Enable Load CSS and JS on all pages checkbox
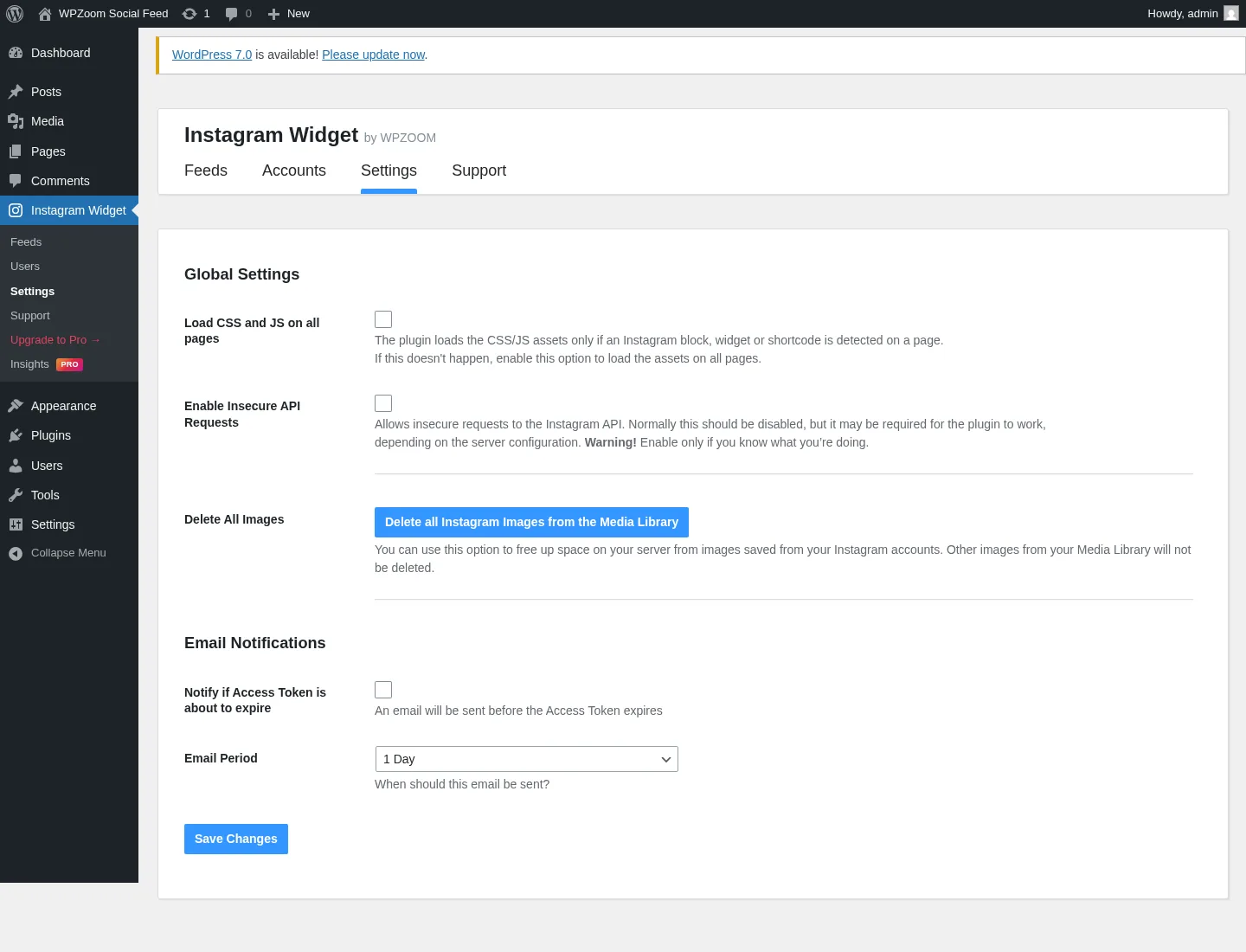This screenshot has height=952, width=1246. tap(383, 319)
